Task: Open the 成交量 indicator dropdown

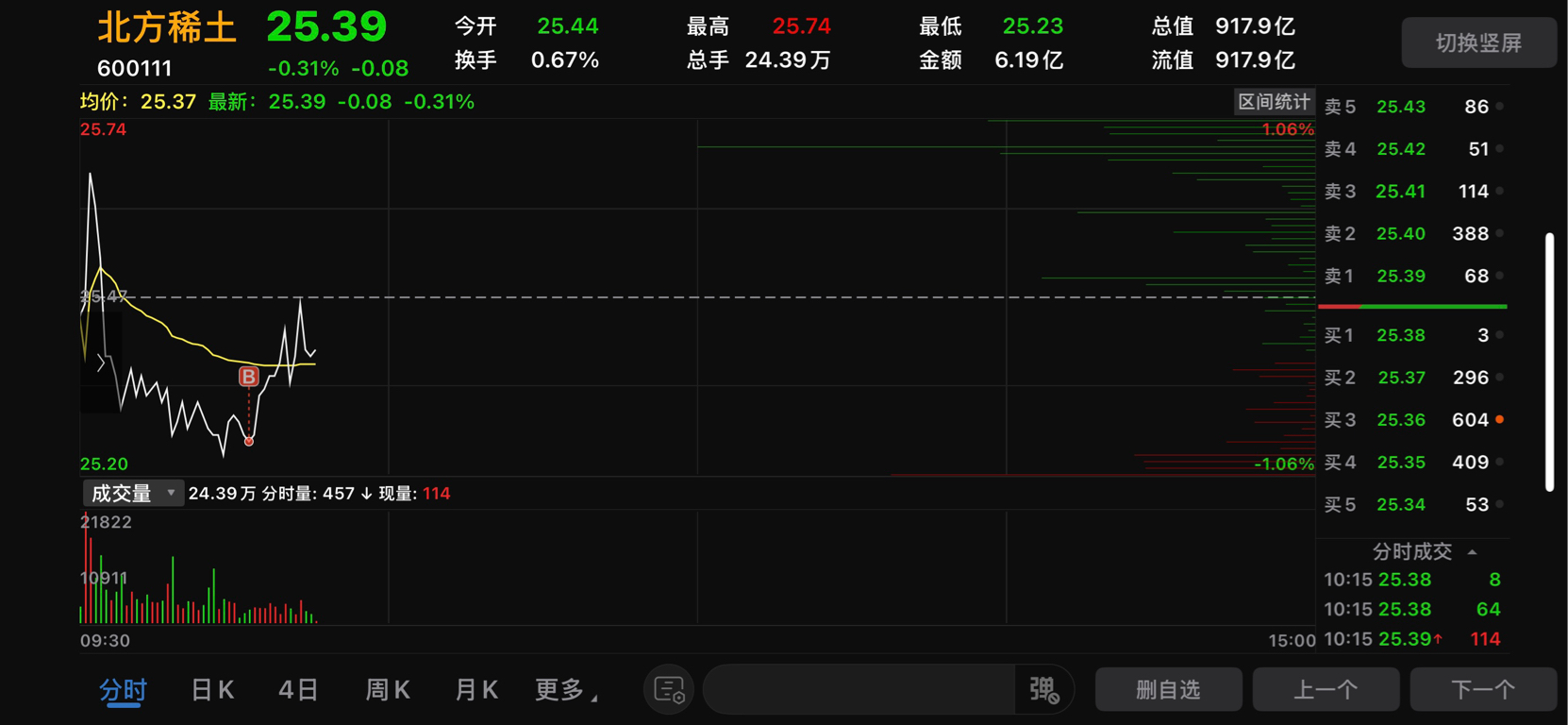Action: tap(133, 493)
